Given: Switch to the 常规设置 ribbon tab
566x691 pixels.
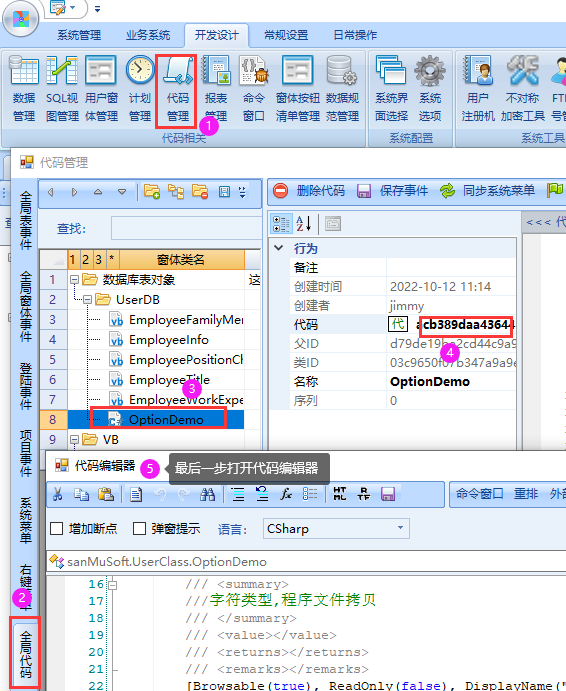Looking at the screenshot, I should 286,35.
